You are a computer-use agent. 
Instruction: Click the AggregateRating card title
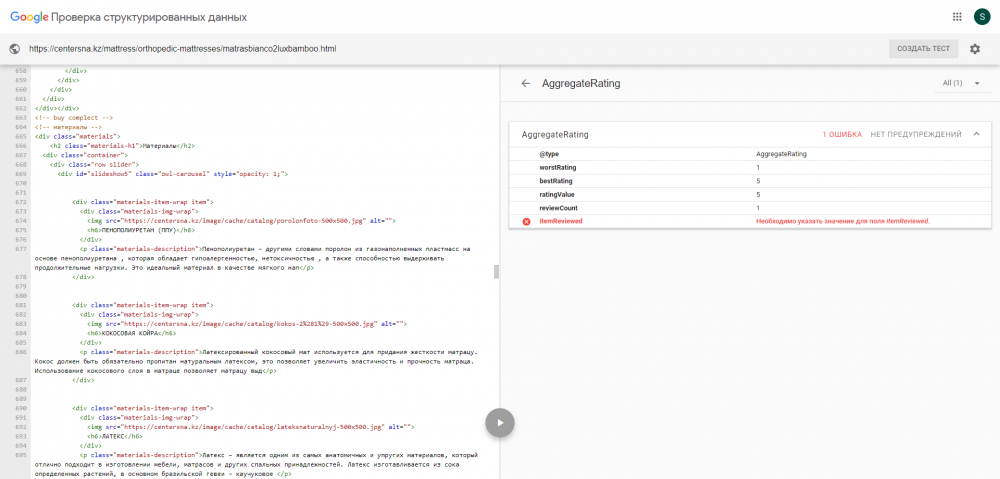555,135
